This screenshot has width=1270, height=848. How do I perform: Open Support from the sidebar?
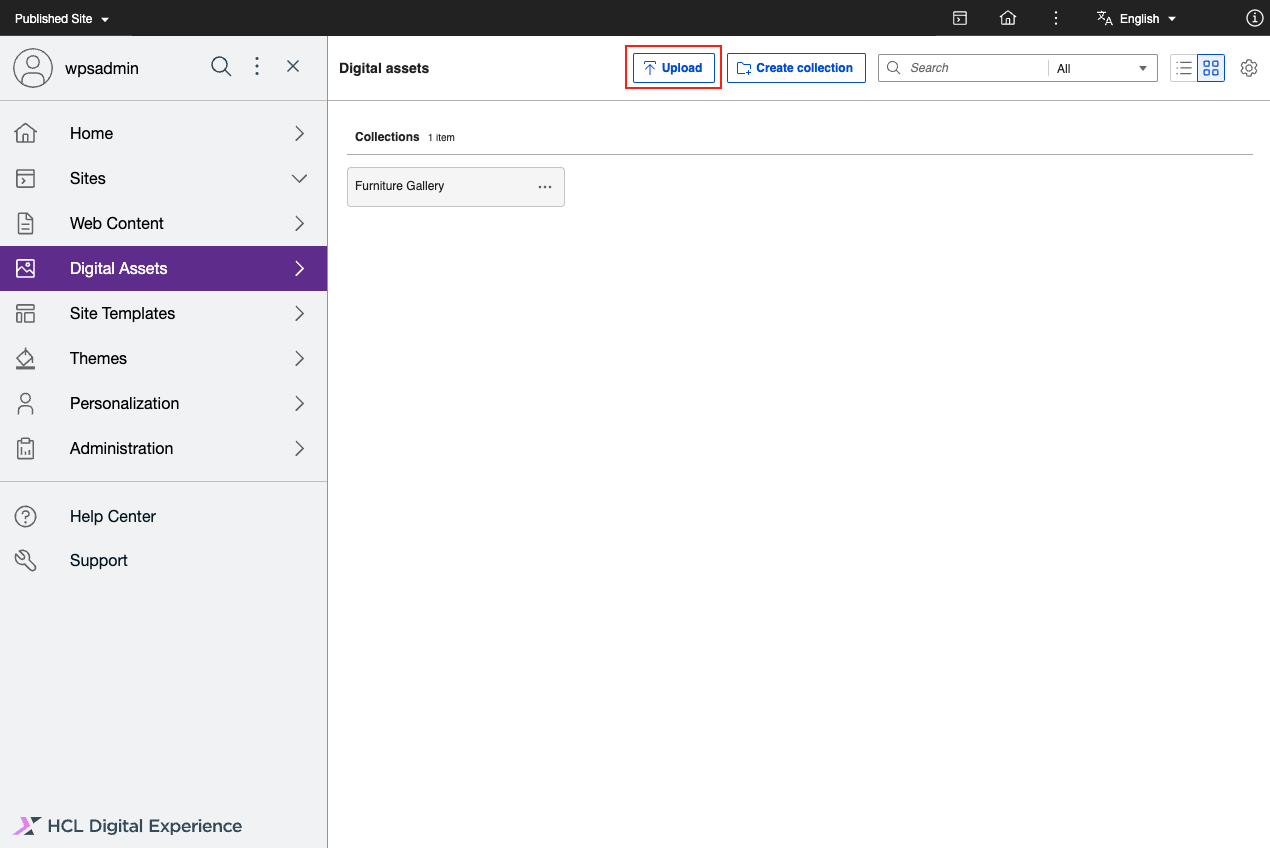coord(98,560)
